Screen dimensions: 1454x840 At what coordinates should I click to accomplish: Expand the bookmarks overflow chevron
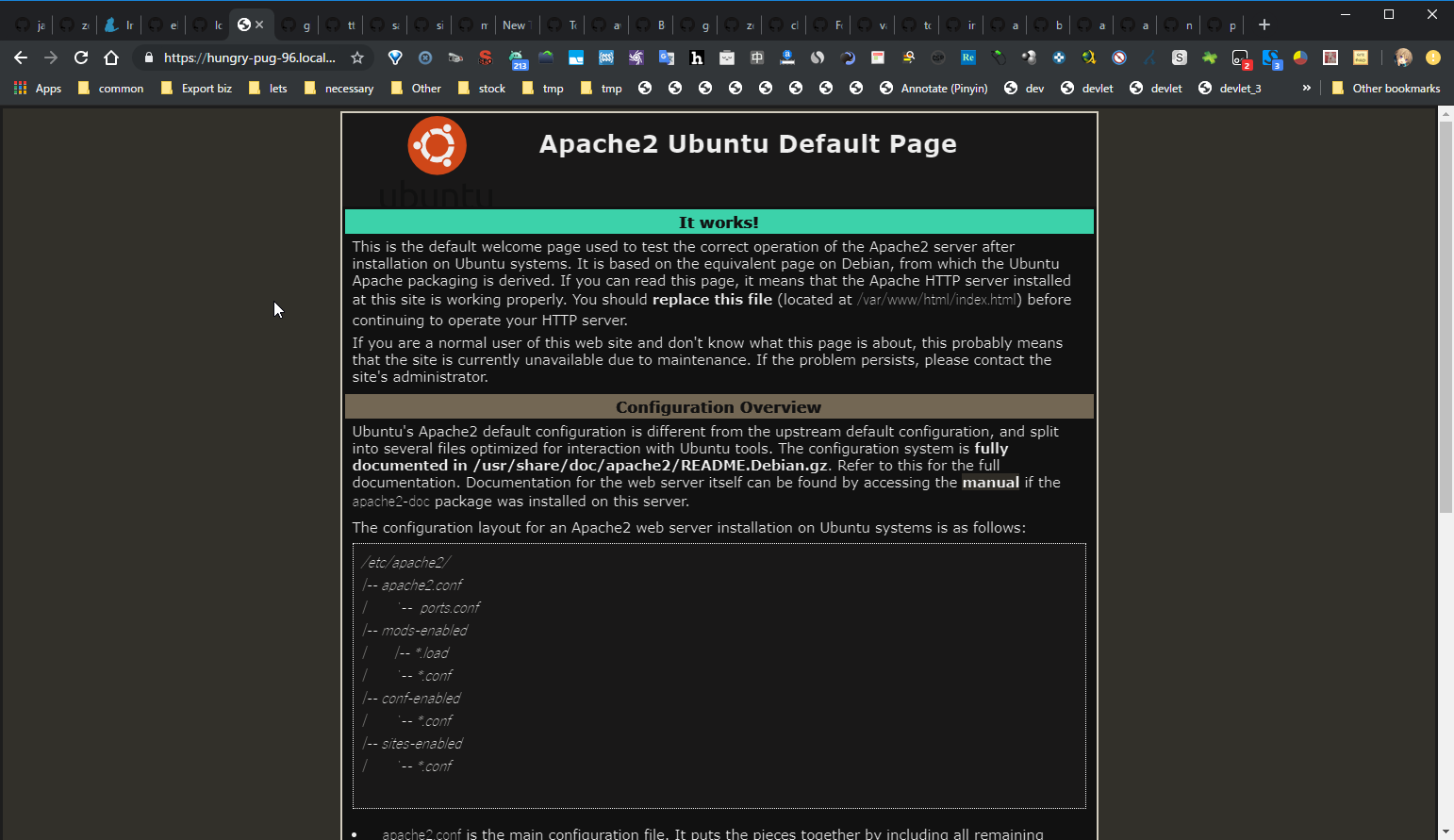coord(1306,88)
